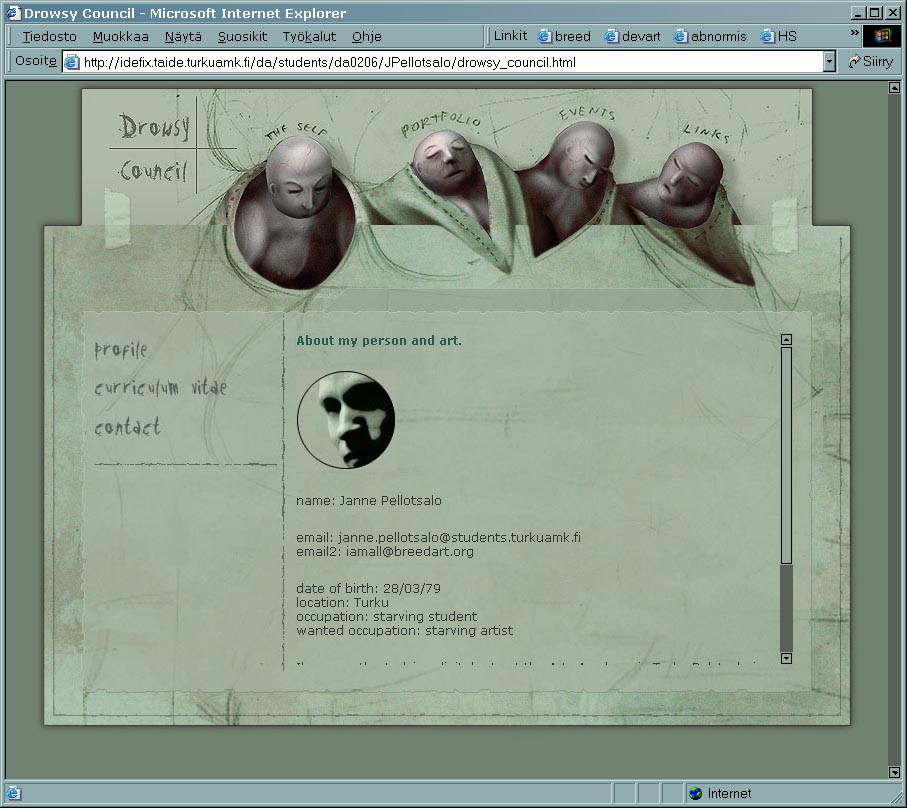The width and height of the screenshot is (907, 808).
Task: Click the inner frame scroll up arrow
Action: click(786, 340)
